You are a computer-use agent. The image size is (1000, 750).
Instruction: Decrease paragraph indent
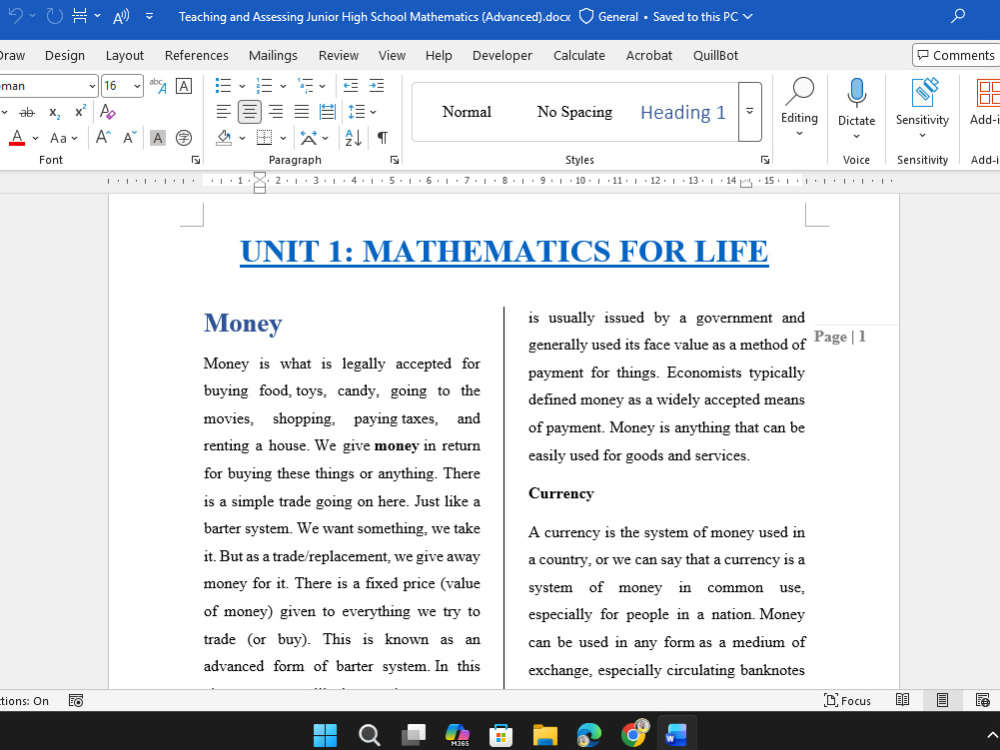coord(350,85)
